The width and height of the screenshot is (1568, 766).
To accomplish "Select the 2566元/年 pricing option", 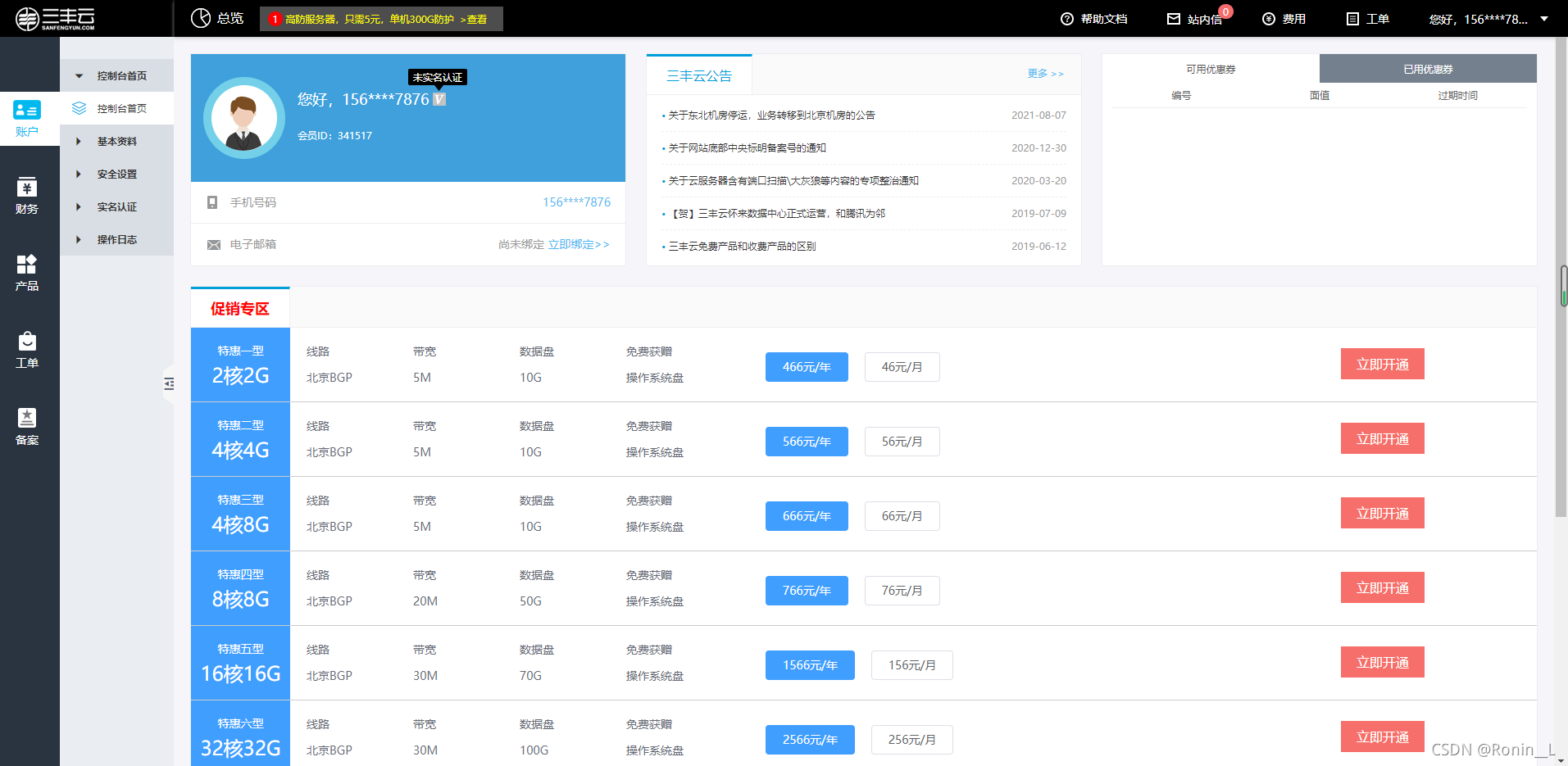I will pos(810,740).
